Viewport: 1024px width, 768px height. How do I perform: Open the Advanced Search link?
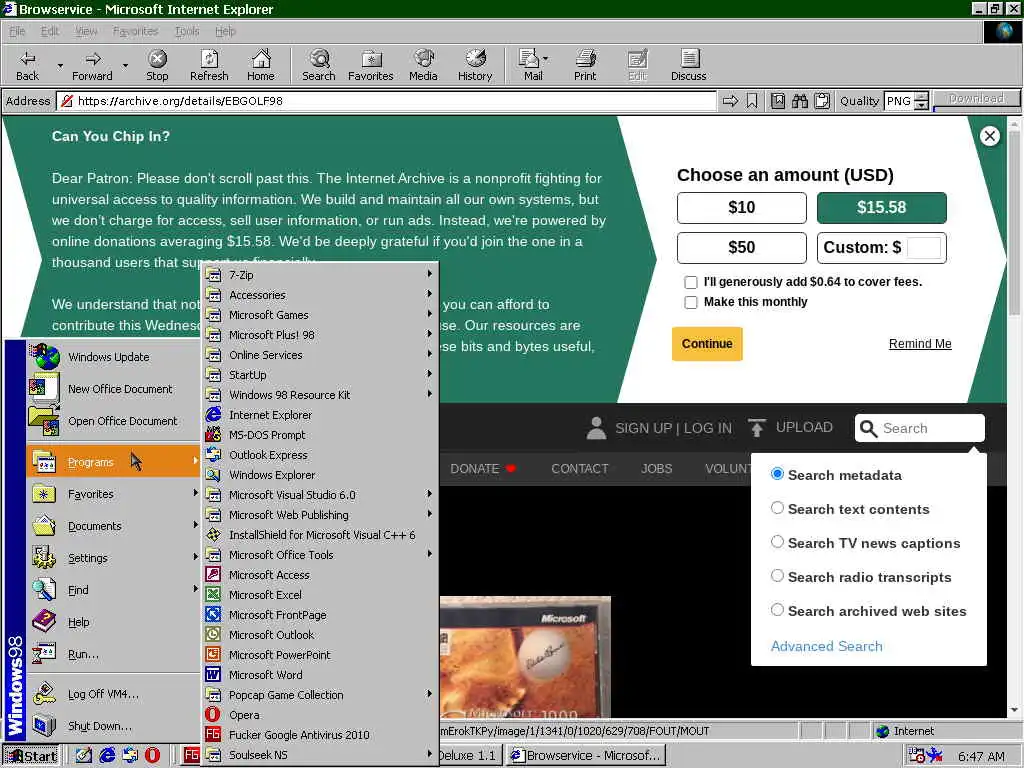(826, 646)
